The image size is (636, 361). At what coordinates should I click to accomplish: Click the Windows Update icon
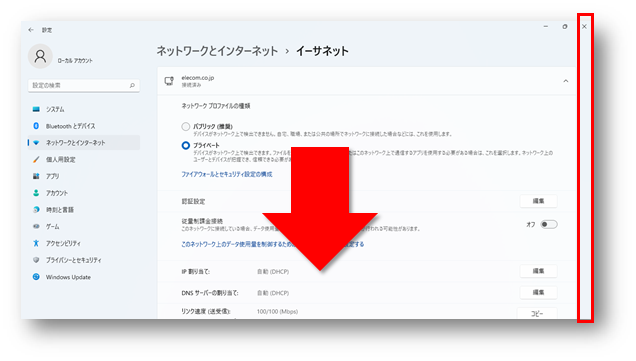(x=36, y=277)
